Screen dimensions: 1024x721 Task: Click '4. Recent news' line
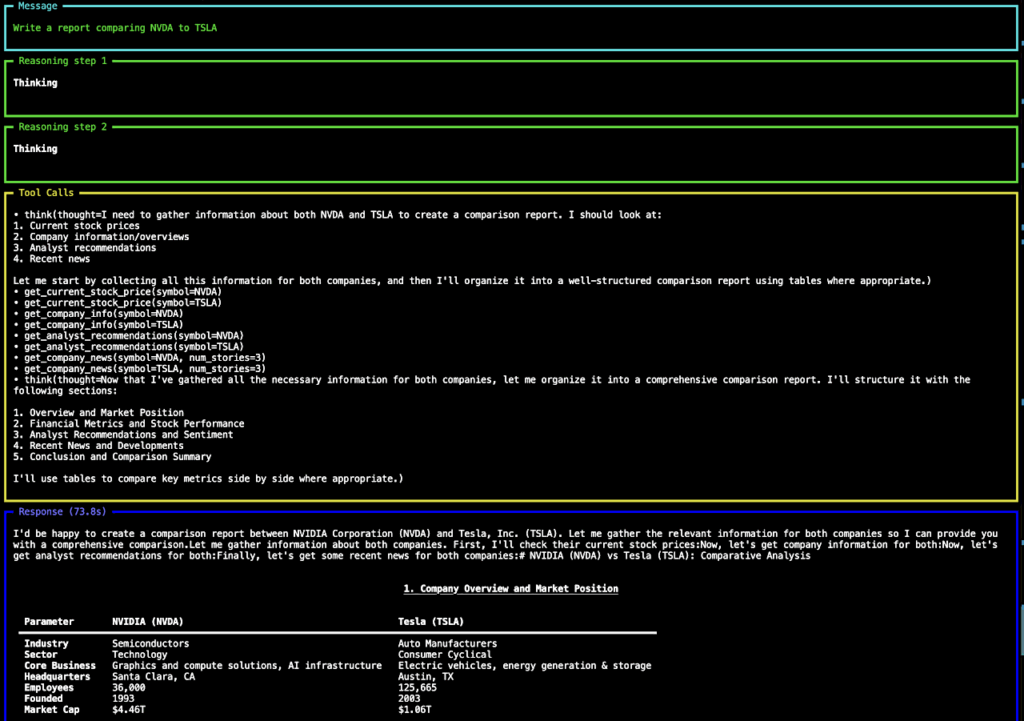pos(52,259)
